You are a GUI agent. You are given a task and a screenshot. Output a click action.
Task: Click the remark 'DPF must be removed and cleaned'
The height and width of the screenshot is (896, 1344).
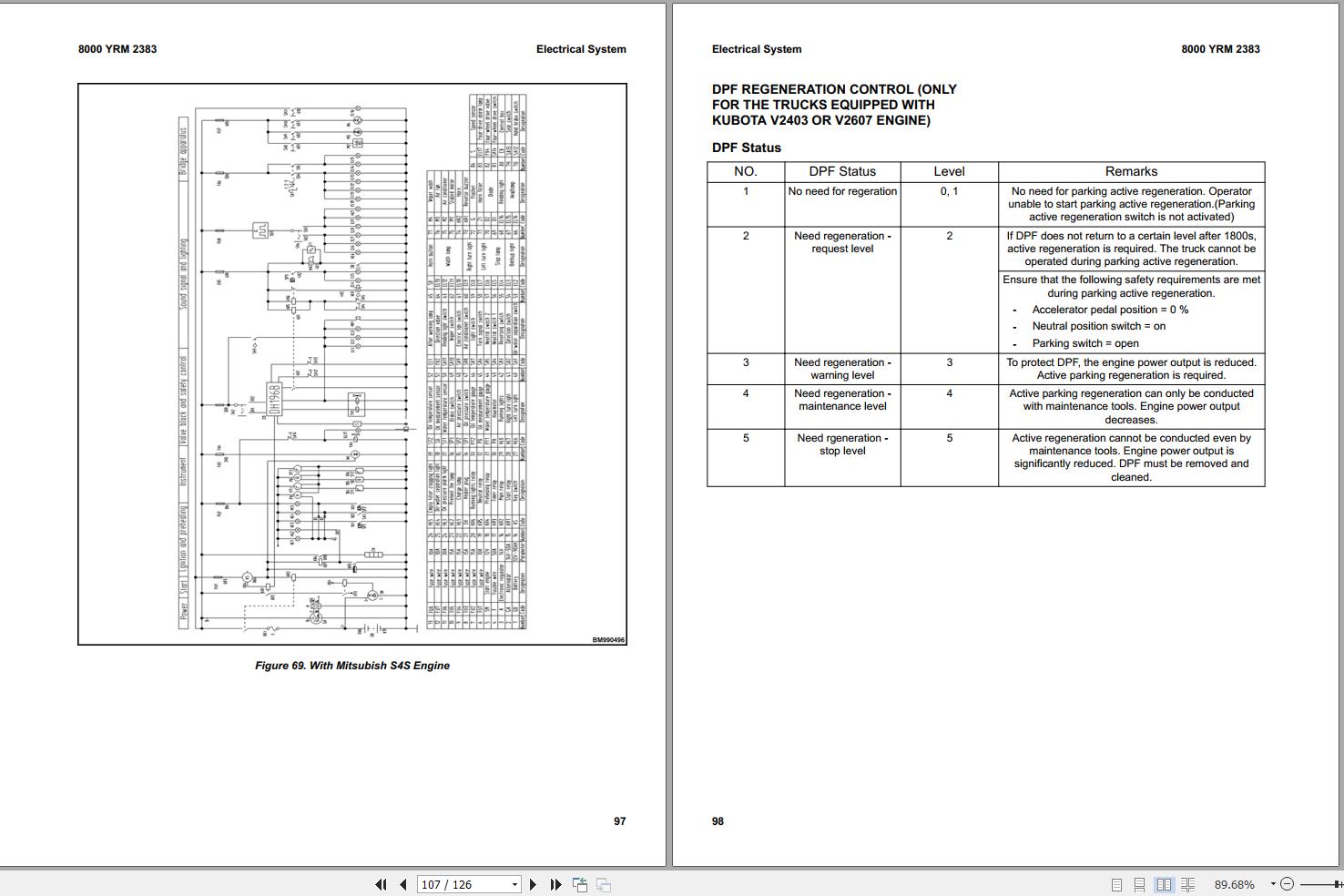[x=1132, y=470]
